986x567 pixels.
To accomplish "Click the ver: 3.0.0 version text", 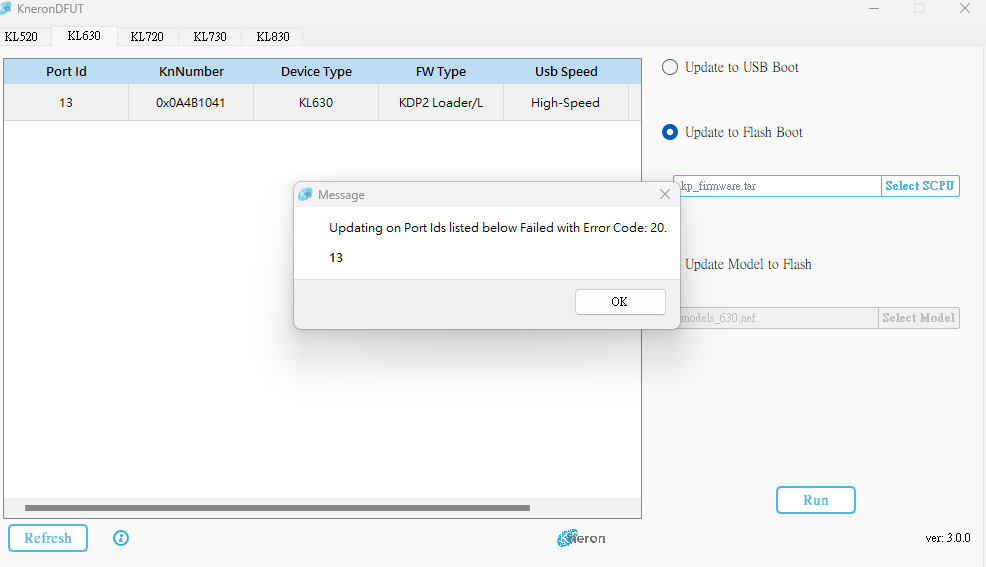I will click(x=948, y=538).
